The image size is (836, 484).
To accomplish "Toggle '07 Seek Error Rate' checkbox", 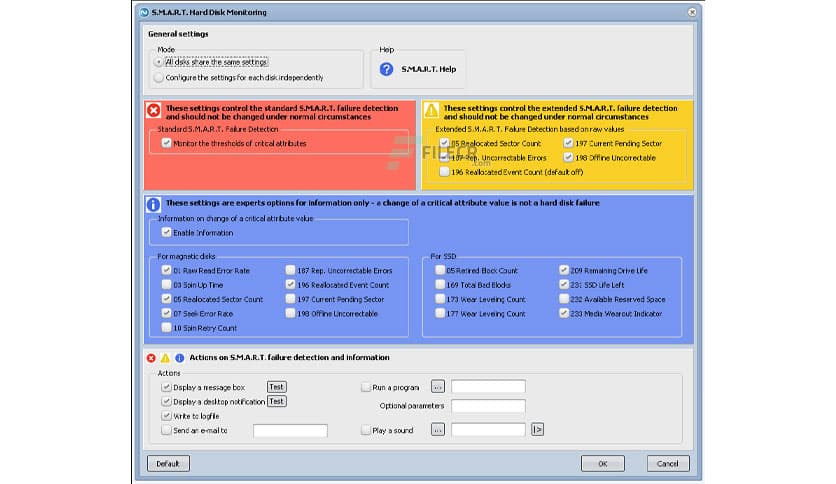I will [x=166, y=314].
